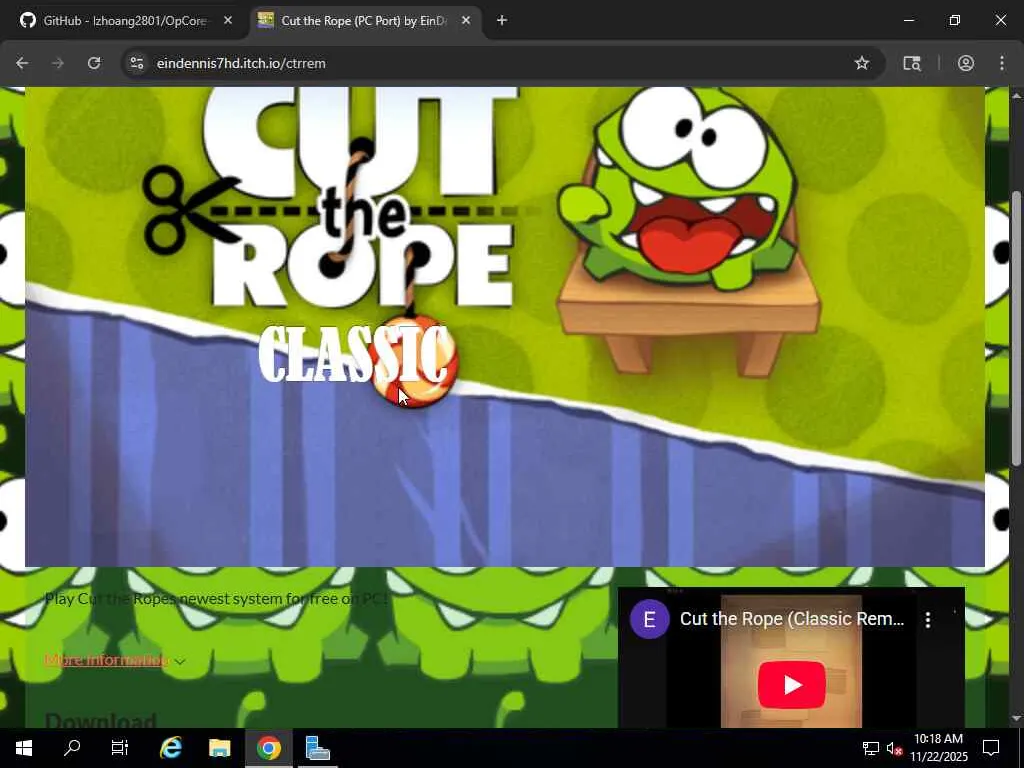
Task: Open the Server Manager taskbar icon
Action: coord(317,748)
